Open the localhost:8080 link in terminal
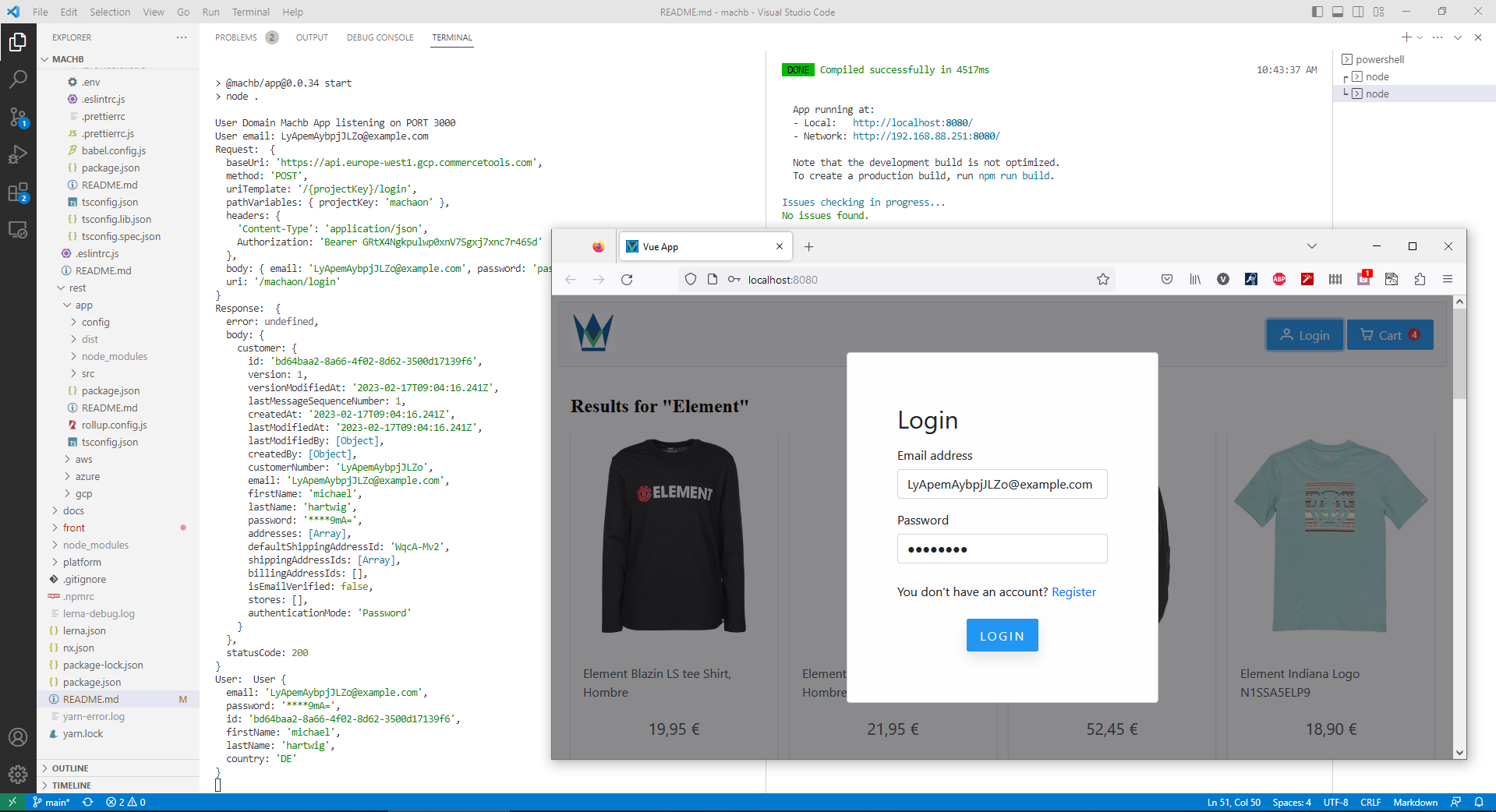 [x=912, y=123]
